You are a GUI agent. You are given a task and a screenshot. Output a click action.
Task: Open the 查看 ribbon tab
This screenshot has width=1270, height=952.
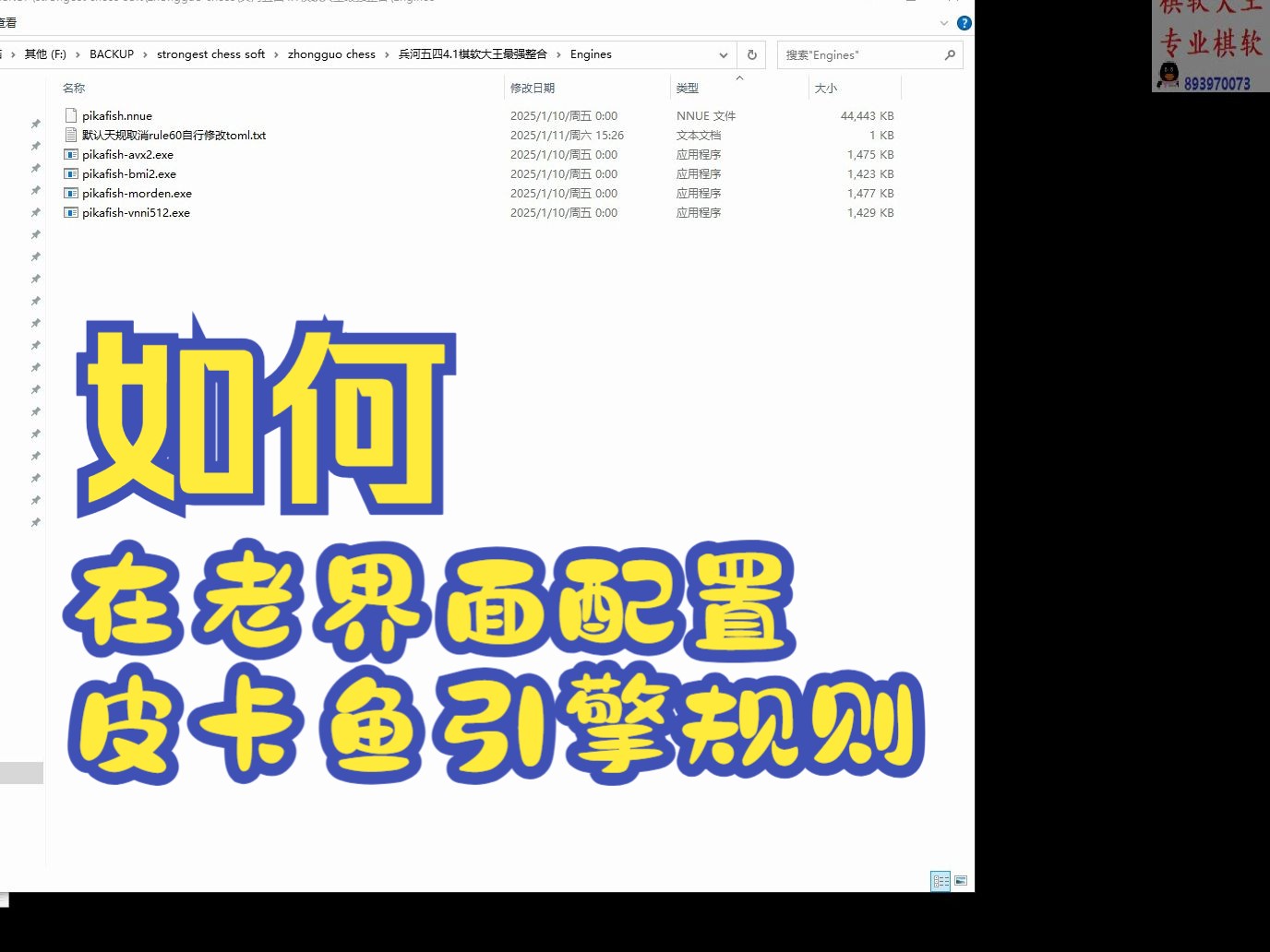[x=8, y=23]
